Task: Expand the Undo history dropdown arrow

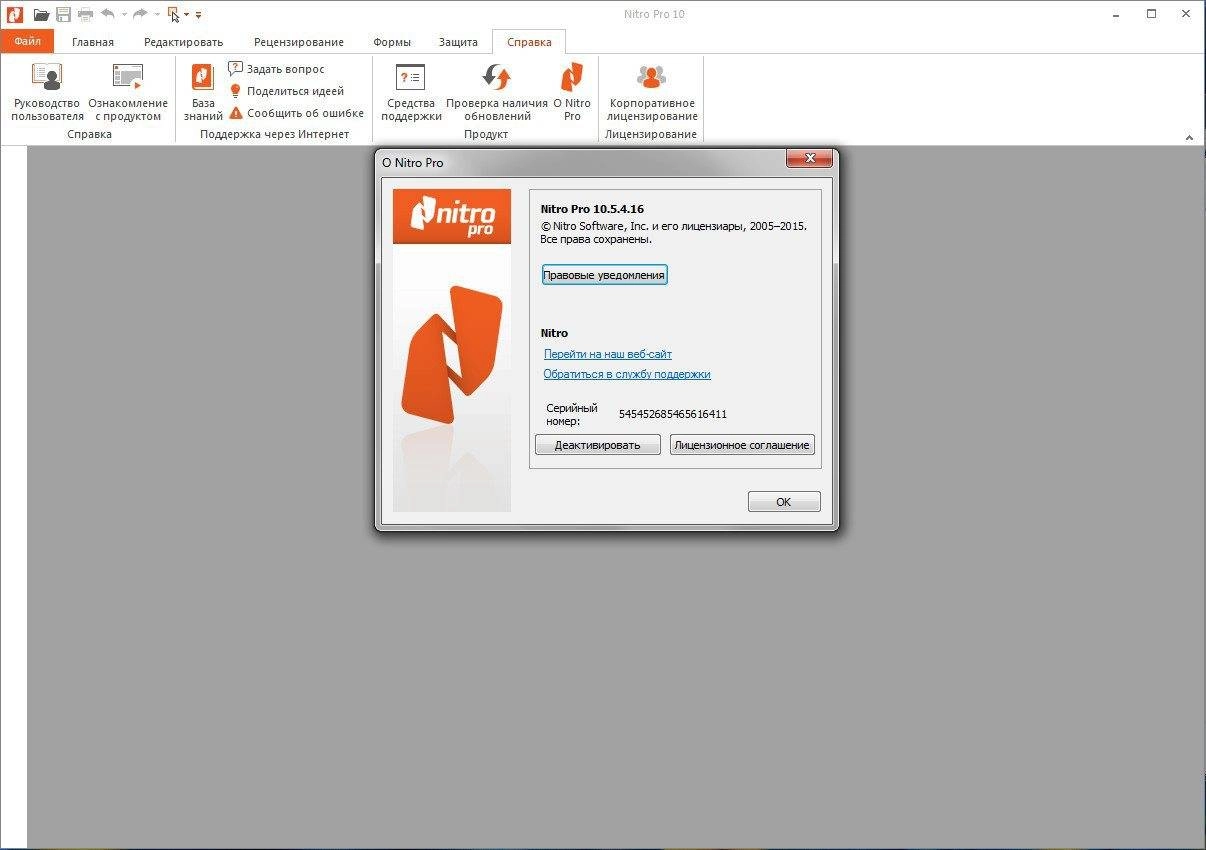Action: [124, 15]
